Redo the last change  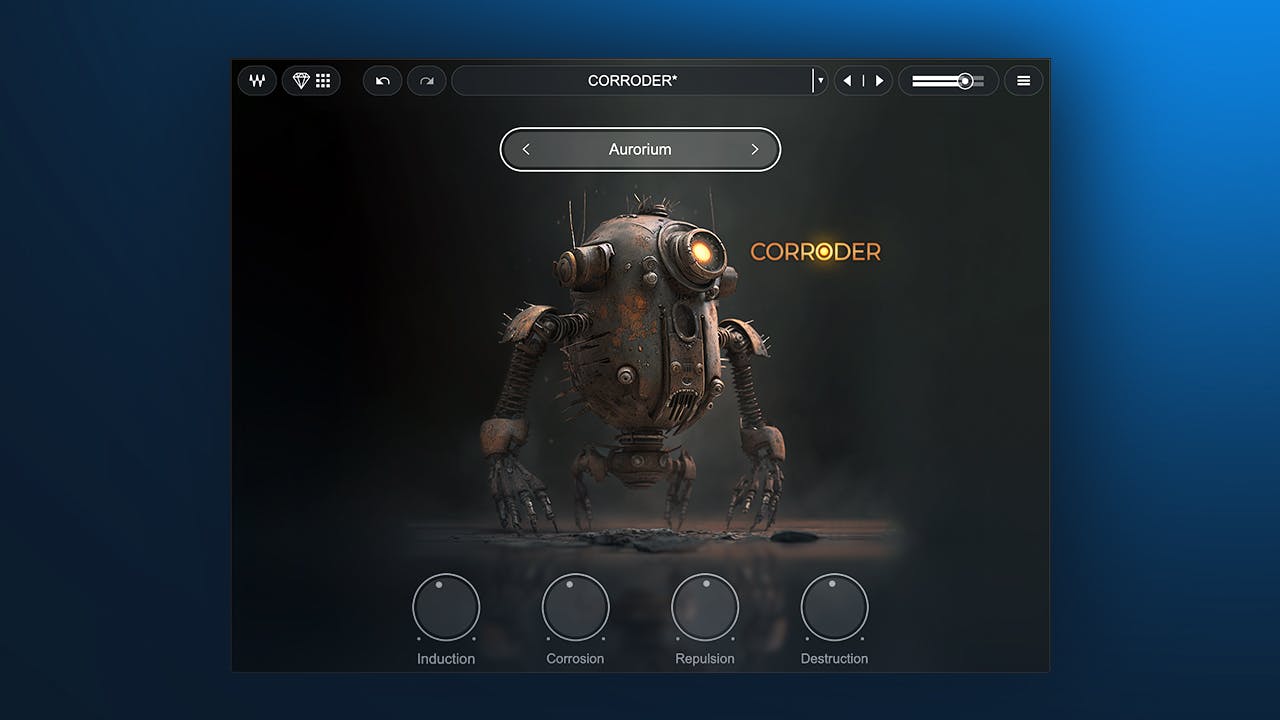pos(427,81)
